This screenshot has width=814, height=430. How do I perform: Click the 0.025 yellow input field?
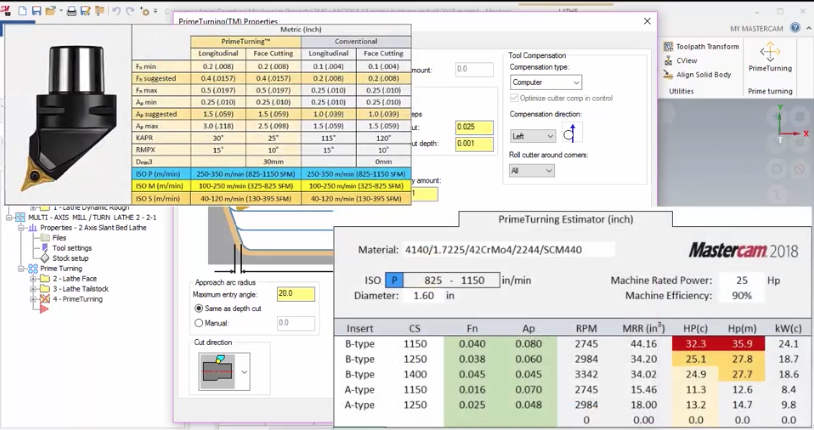[474, 128]
